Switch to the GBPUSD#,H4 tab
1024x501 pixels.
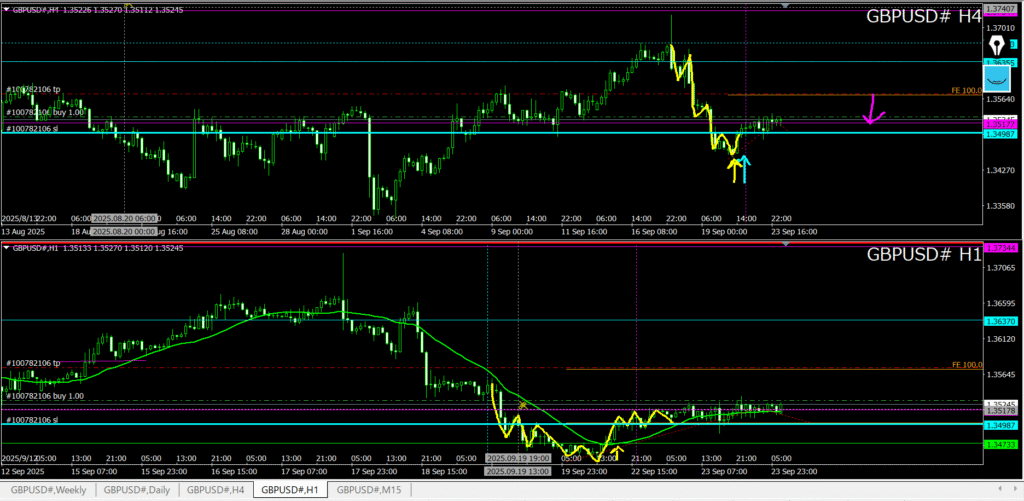216,490
